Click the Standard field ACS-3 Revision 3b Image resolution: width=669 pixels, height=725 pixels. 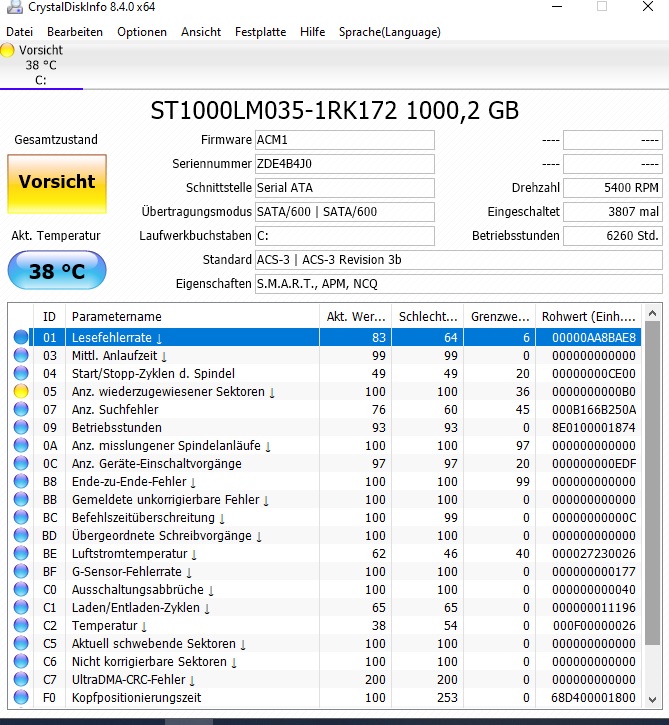(x=459, y=260)
